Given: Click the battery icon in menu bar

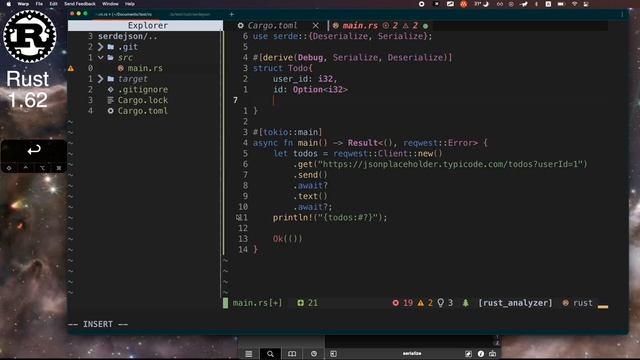Looking at the screenshot, I should coord(561,4).
